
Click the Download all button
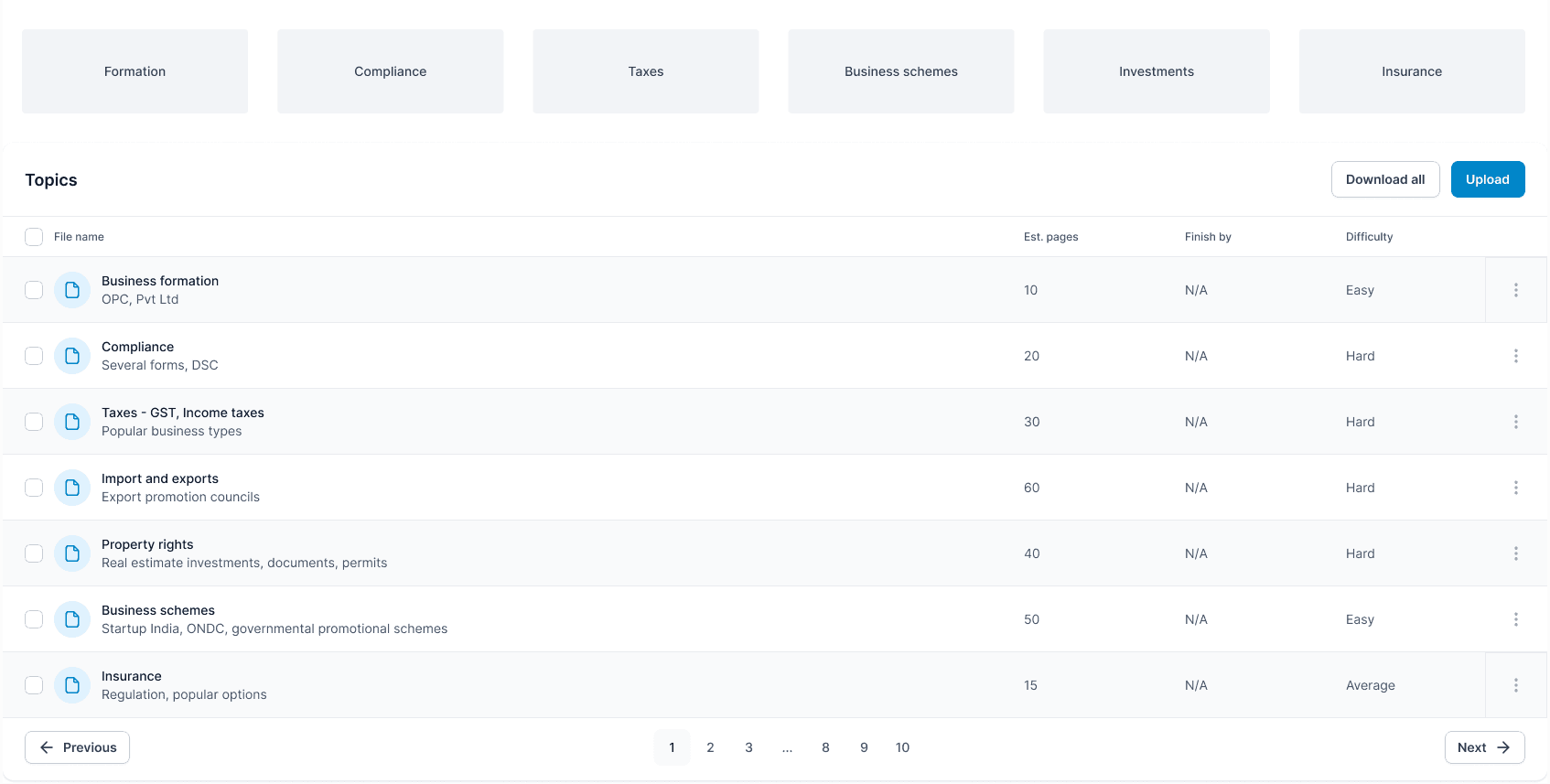click(x=1384, y=179)
